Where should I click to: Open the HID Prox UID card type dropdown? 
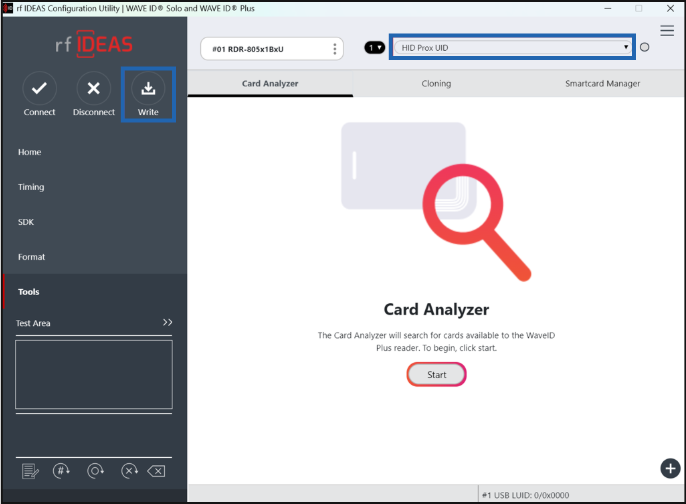[512, 47]
